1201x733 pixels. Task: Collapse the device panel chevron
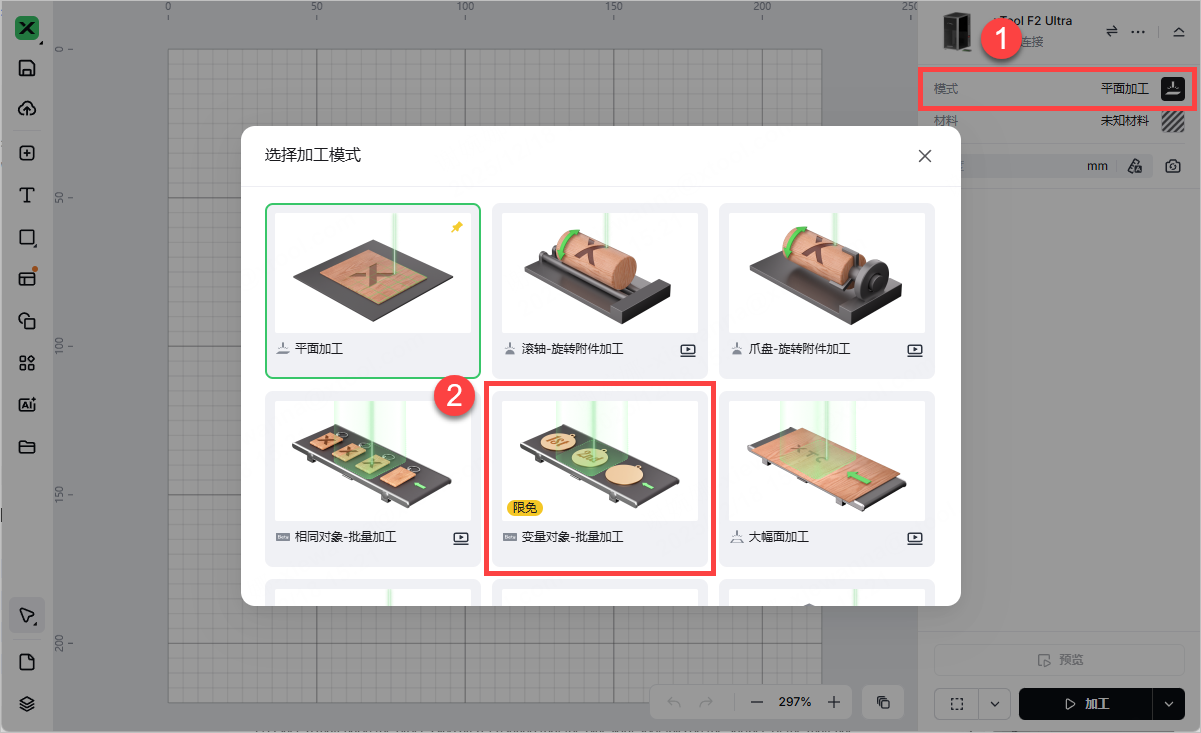click(1179, 32)
